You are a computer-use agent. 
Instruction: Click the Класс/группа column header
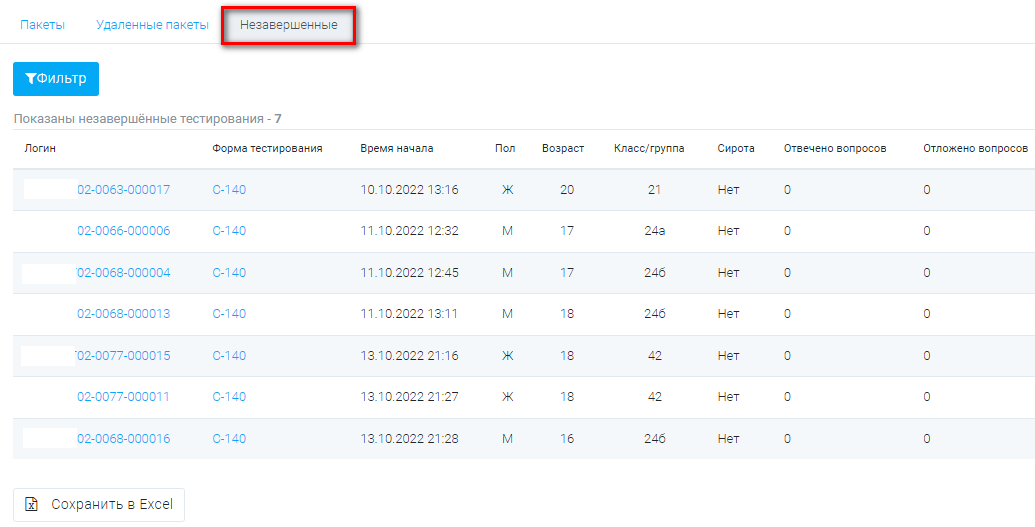click(649, 149)
